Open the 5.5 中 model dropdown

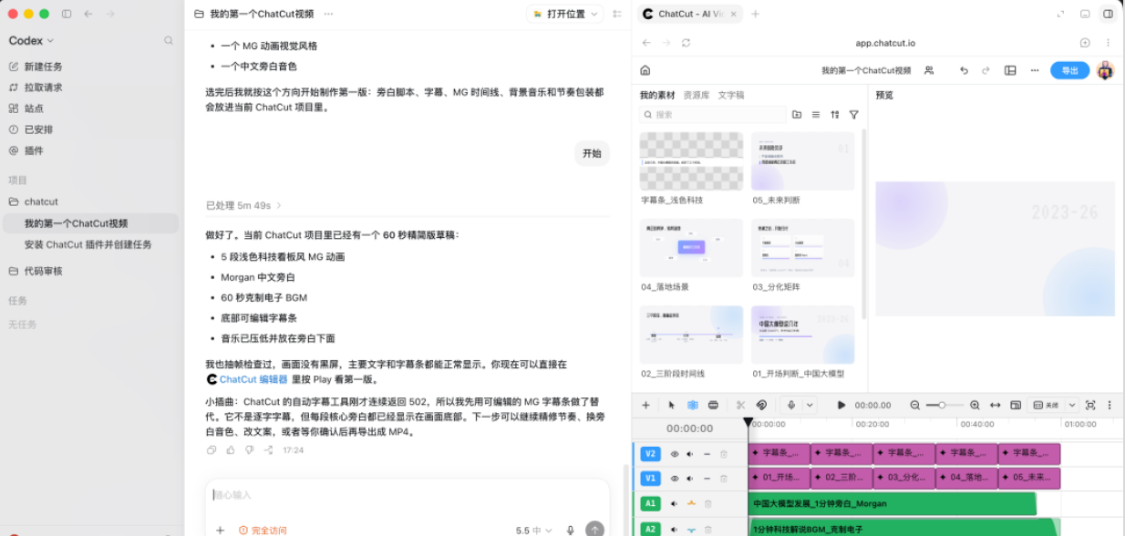pos(535,530)
